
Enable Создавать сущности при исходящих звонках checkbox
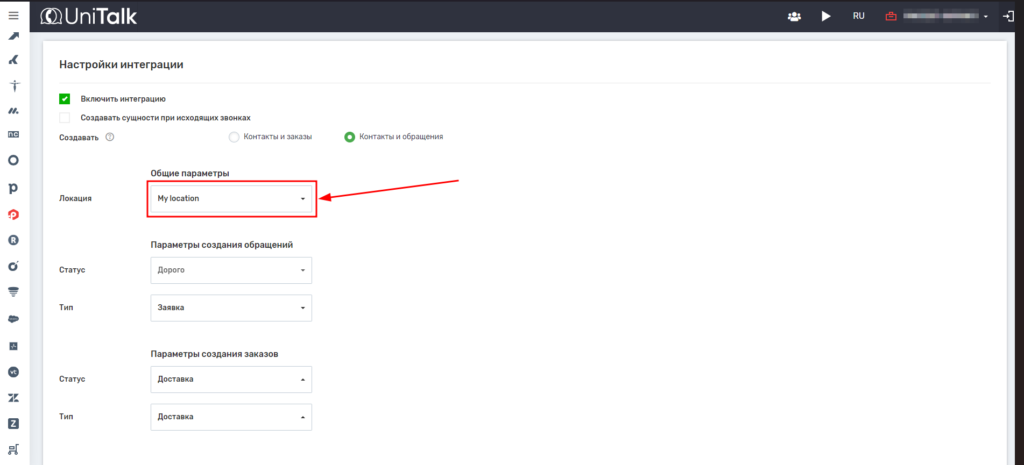(x=65, y=118)
